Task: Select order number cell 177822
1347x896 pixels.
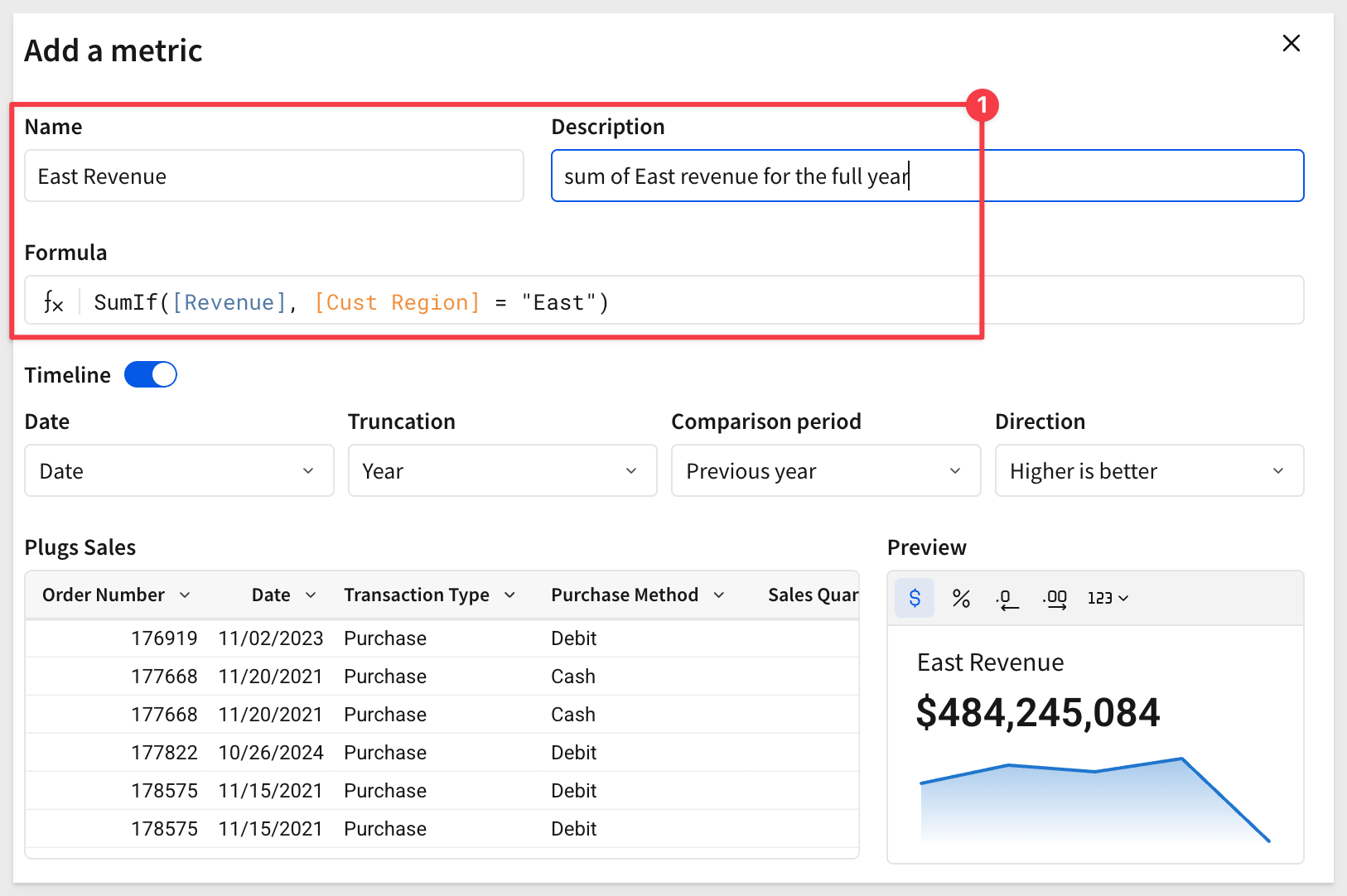Action: tap(164, 753)
